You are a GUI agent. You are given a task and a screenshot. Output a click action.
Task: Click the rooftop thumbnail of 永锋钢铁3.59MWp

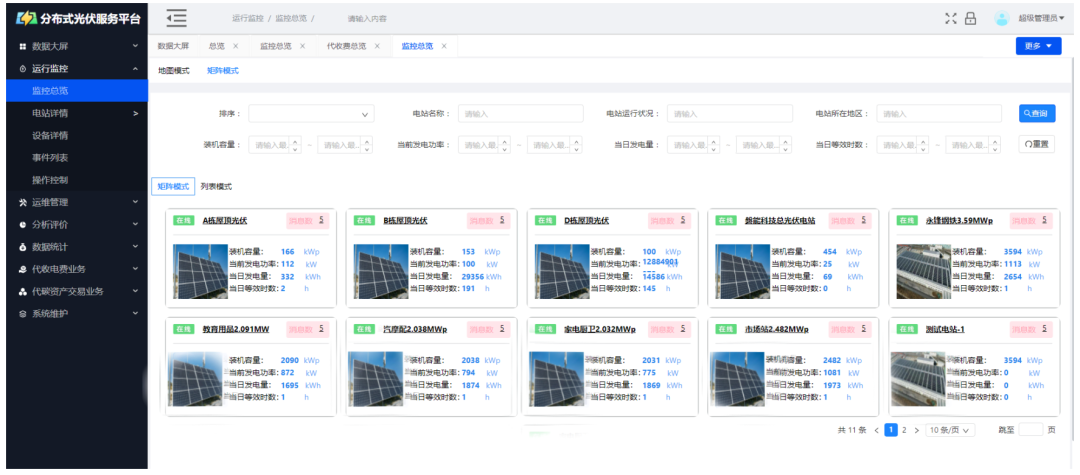924,271
